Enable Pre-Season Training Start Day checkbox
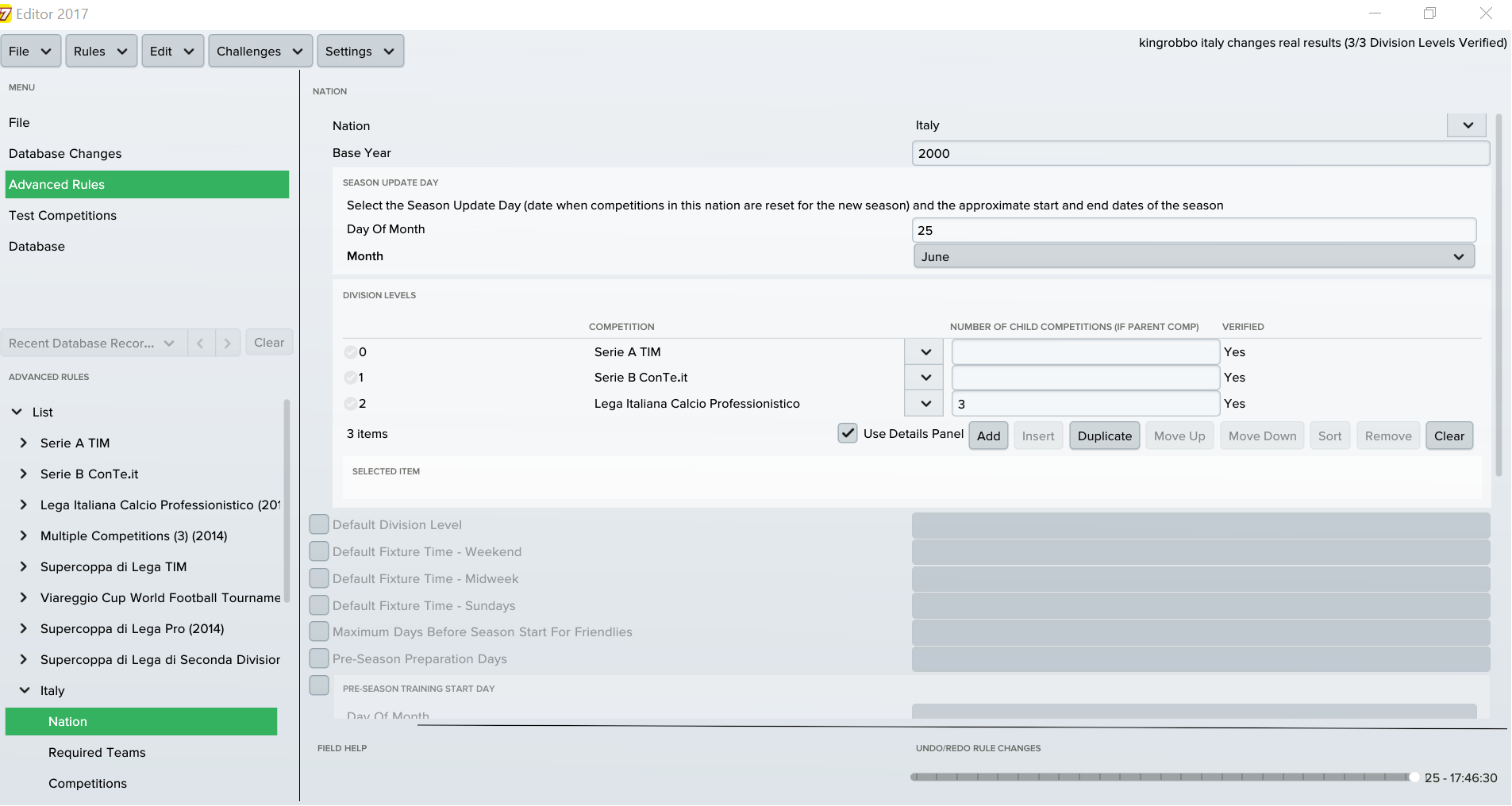The image size is (1512, 806). coord(319,685)
